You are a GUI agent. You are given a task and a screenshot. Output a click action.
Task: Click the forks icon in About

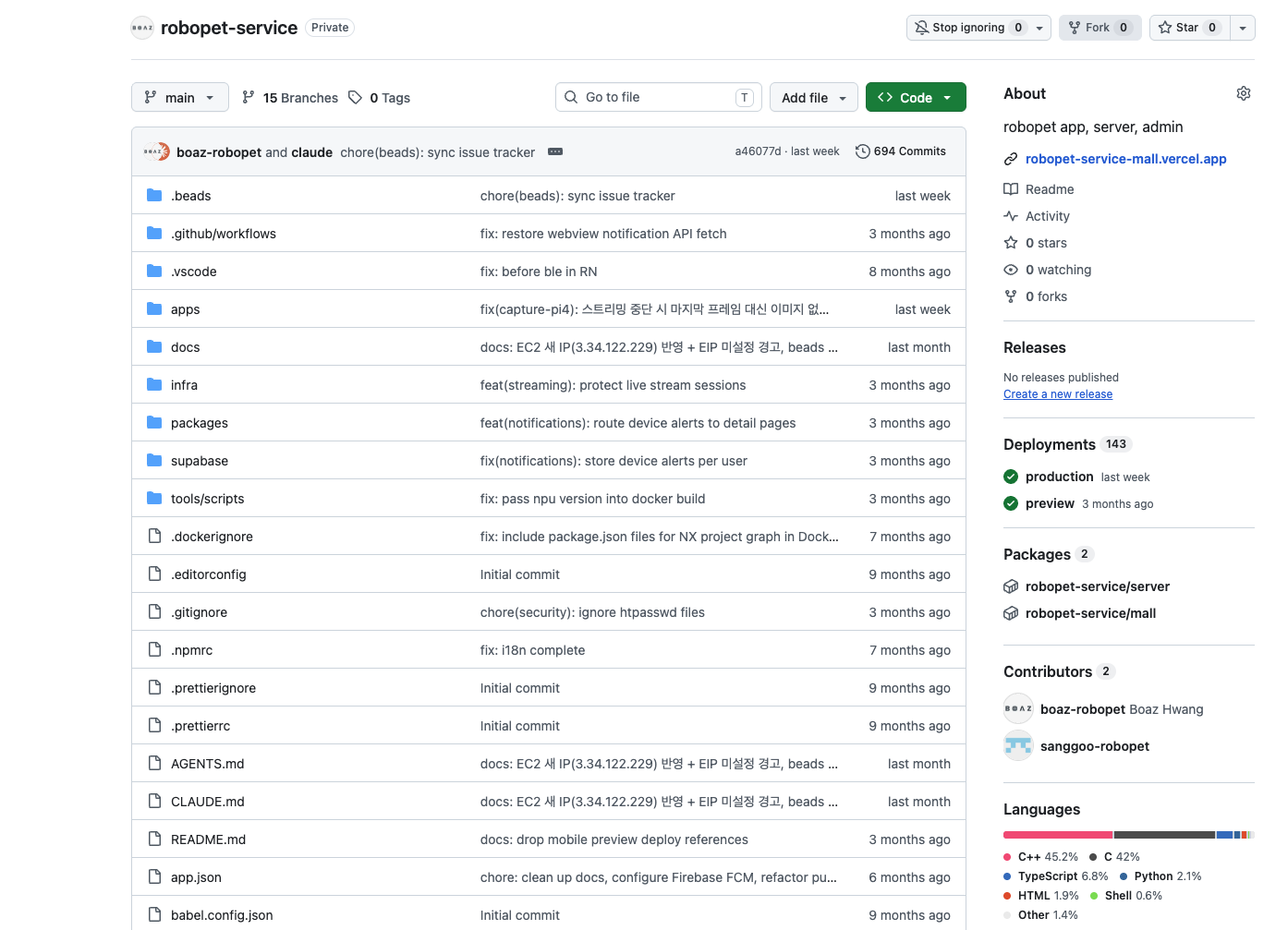1011,296
